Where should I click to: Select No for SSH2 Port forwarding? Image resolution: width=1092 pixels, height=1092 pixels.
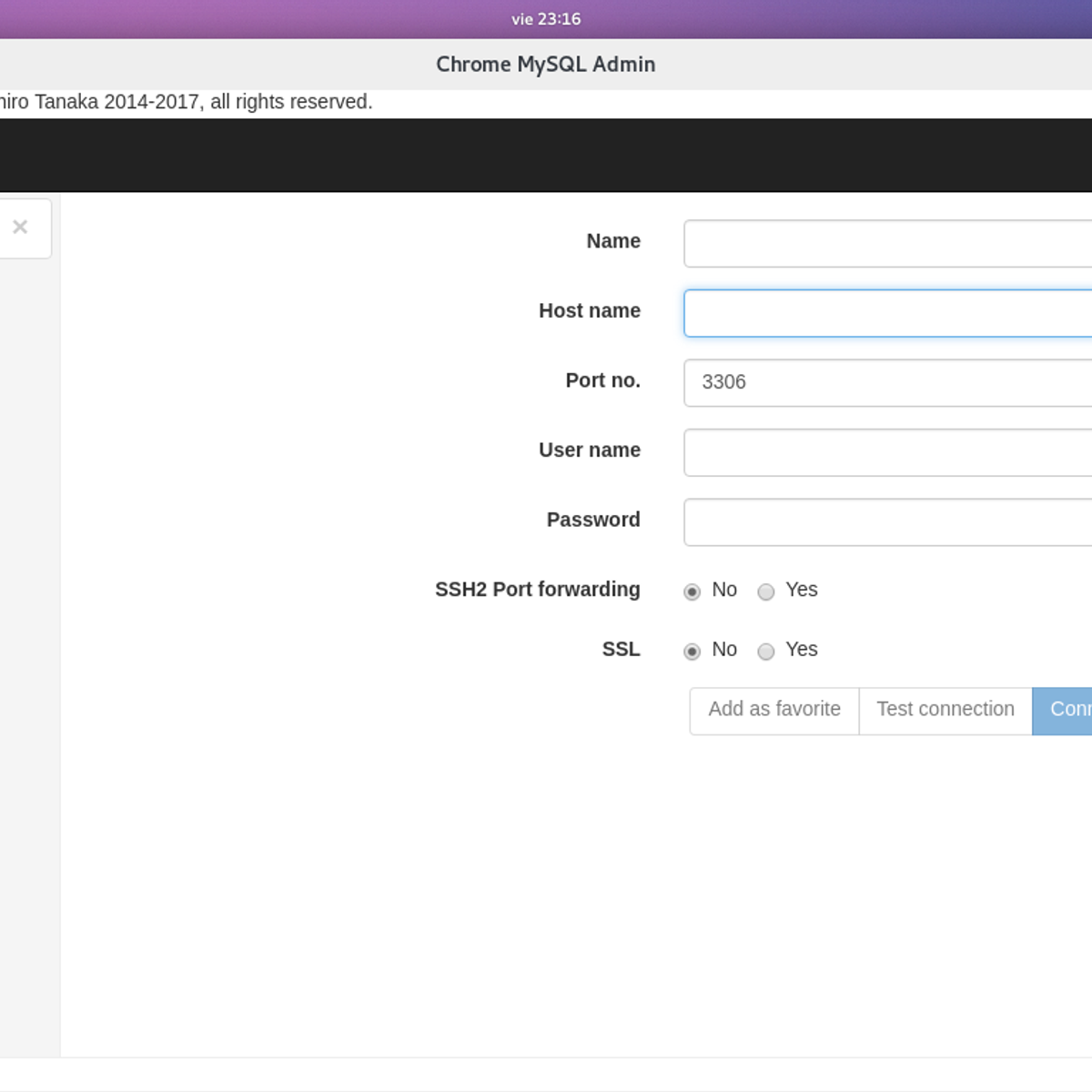click(x=693, y=591)
